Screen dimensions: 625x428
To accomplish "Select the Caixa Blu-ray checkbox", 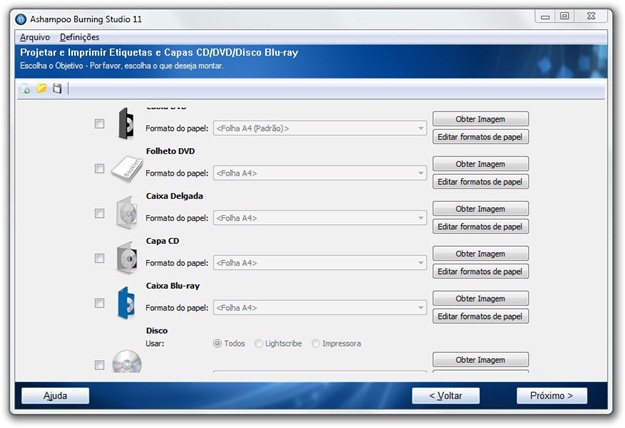I will tap(99, 303).
